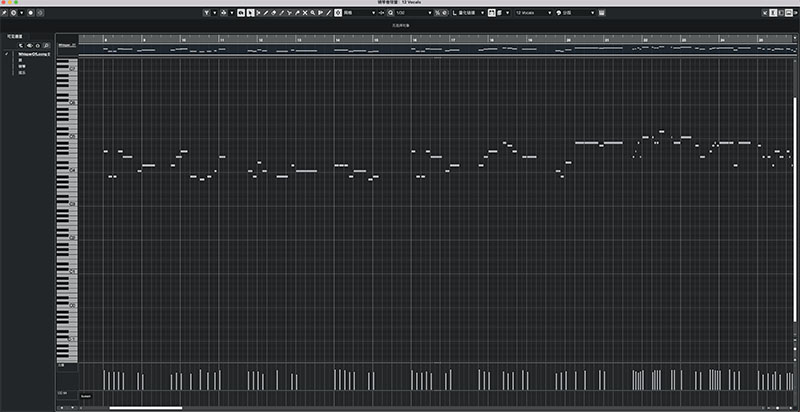
Task: Select the Glue tool
Action: 297,13
